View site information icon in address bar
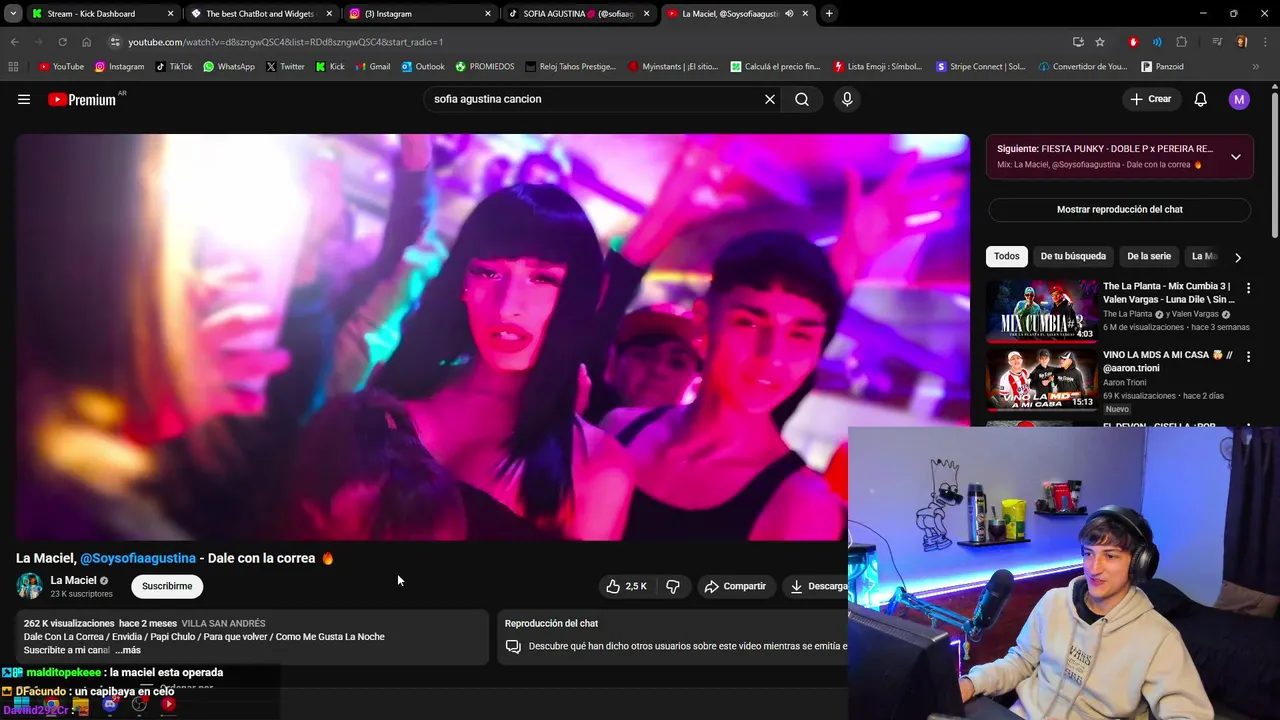1280x720 pixels. click(x=114, y=42)
